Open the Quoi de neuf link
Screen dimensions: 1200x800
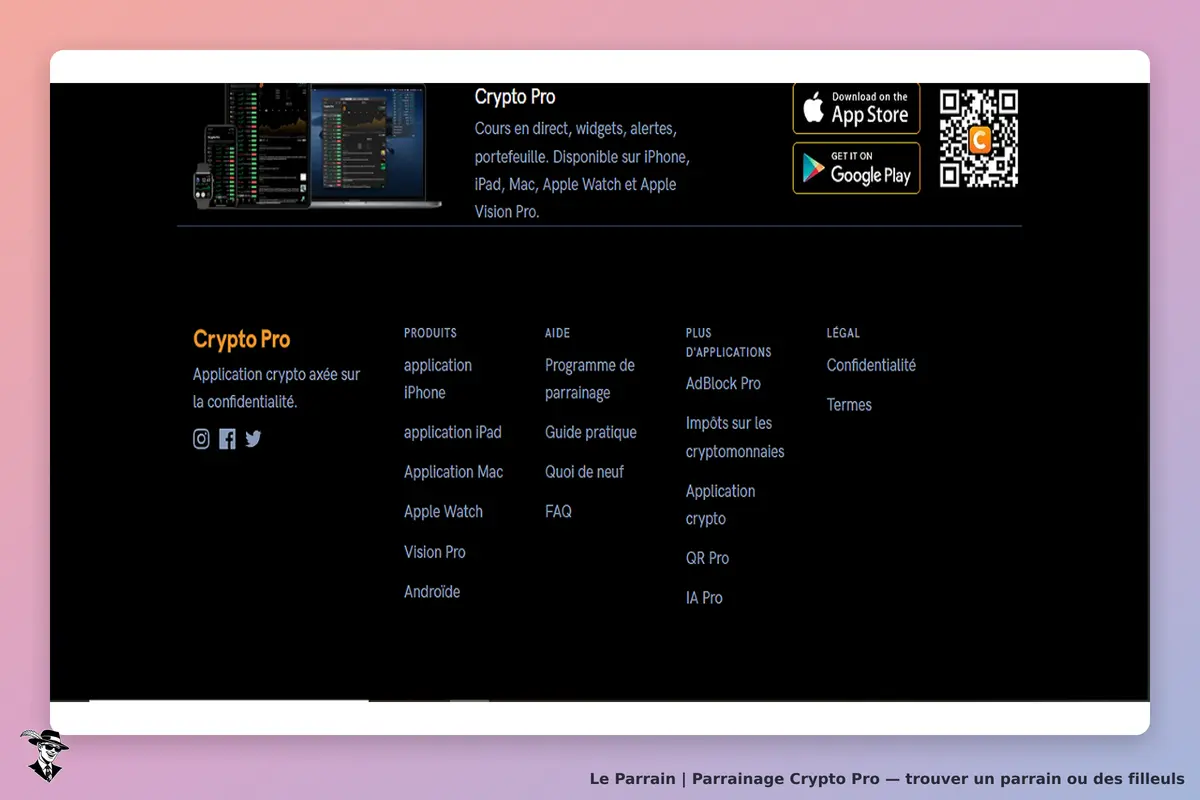[x=584, y=472]
